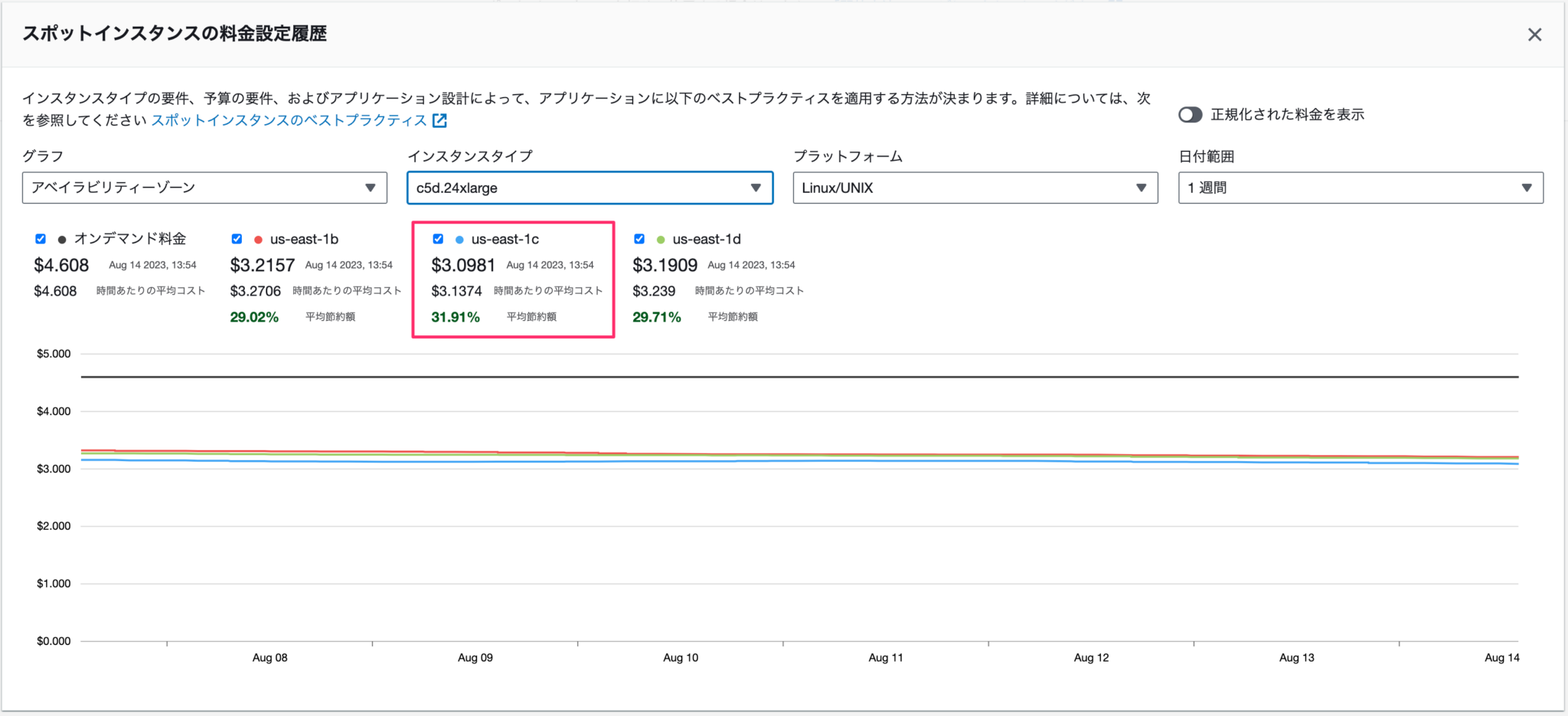Close the pricing history dialog with the X
This screenshot has height=716, width=1568.
pos(1534,34)
